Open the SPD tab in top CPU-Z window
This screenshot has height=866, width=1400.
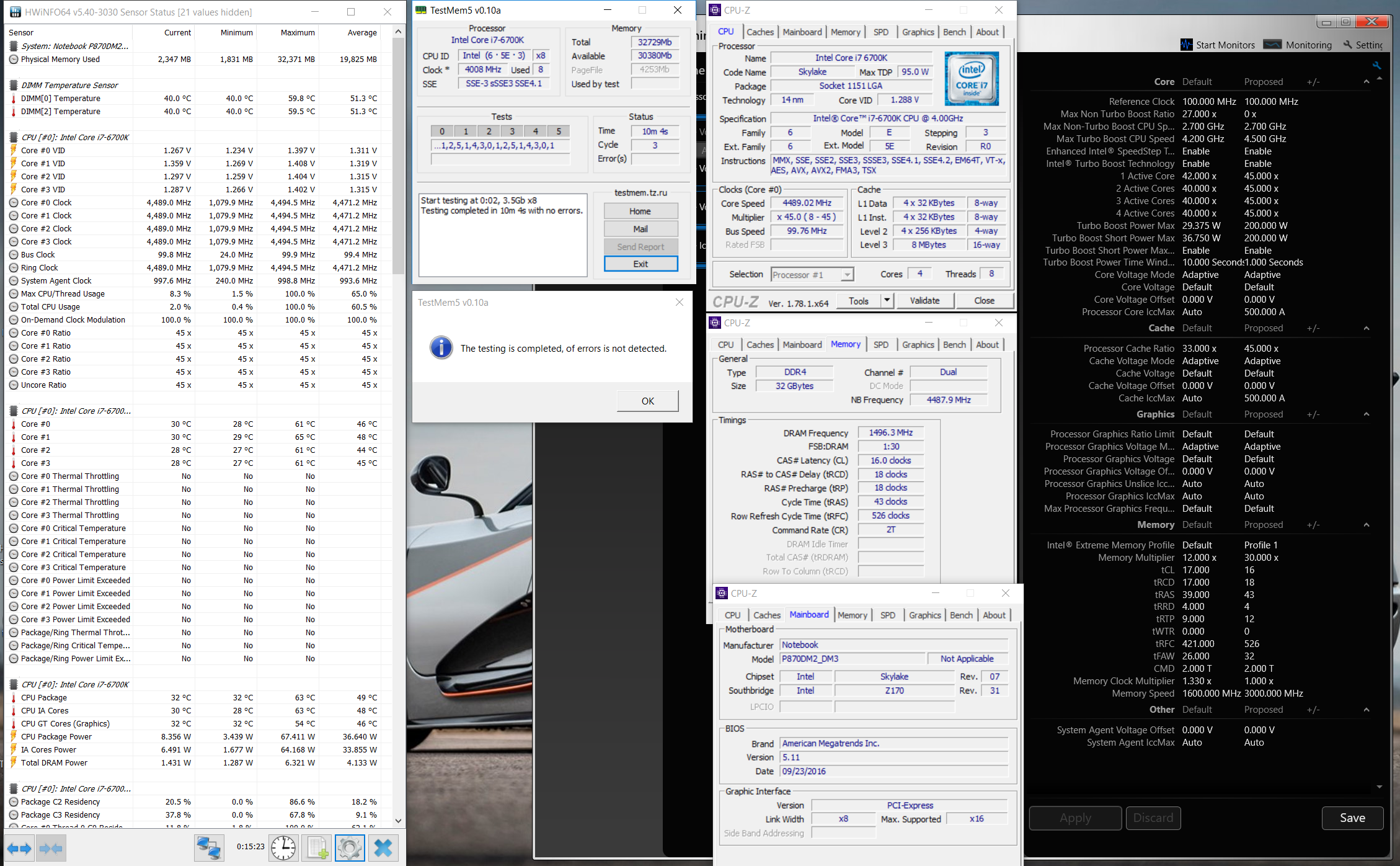pyautogui.click(x=880, y=32)
